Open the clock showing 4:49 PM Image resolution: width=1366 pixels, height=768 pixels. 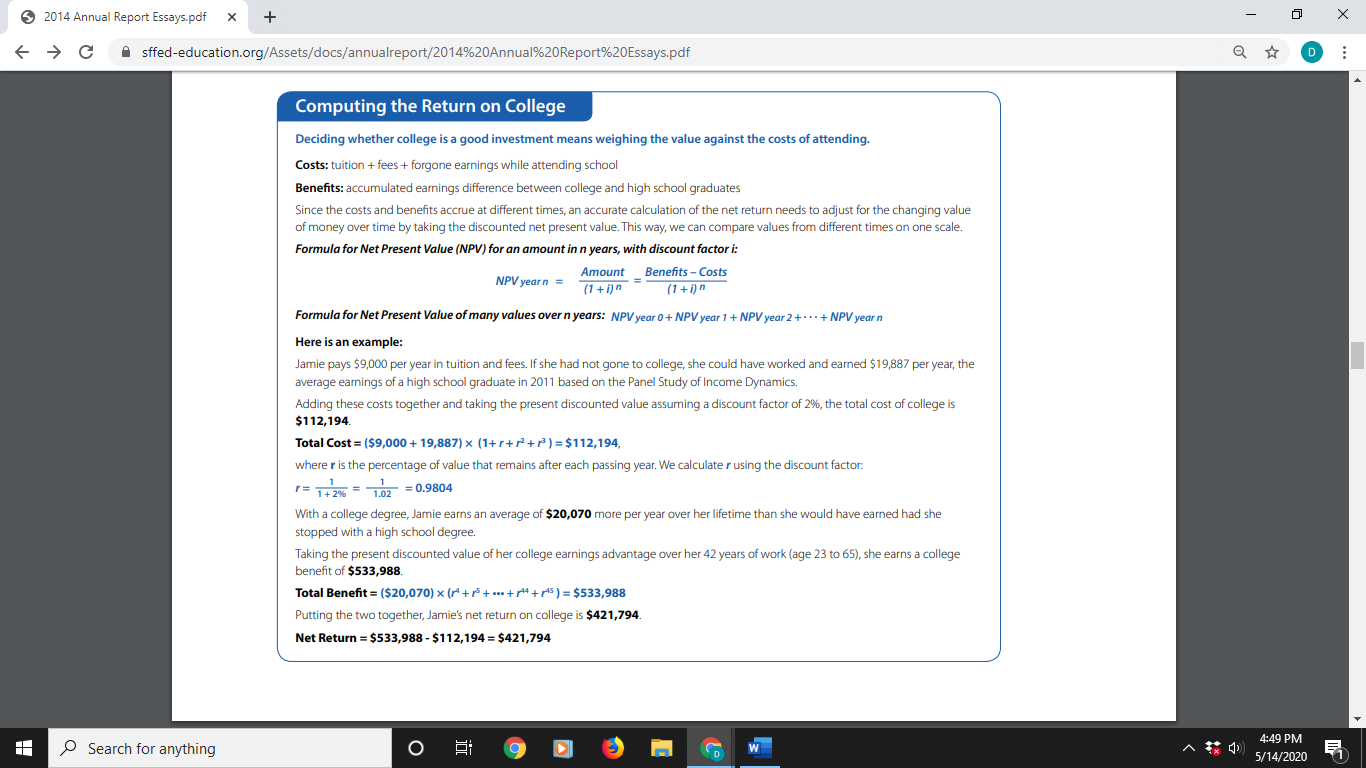1281,748
